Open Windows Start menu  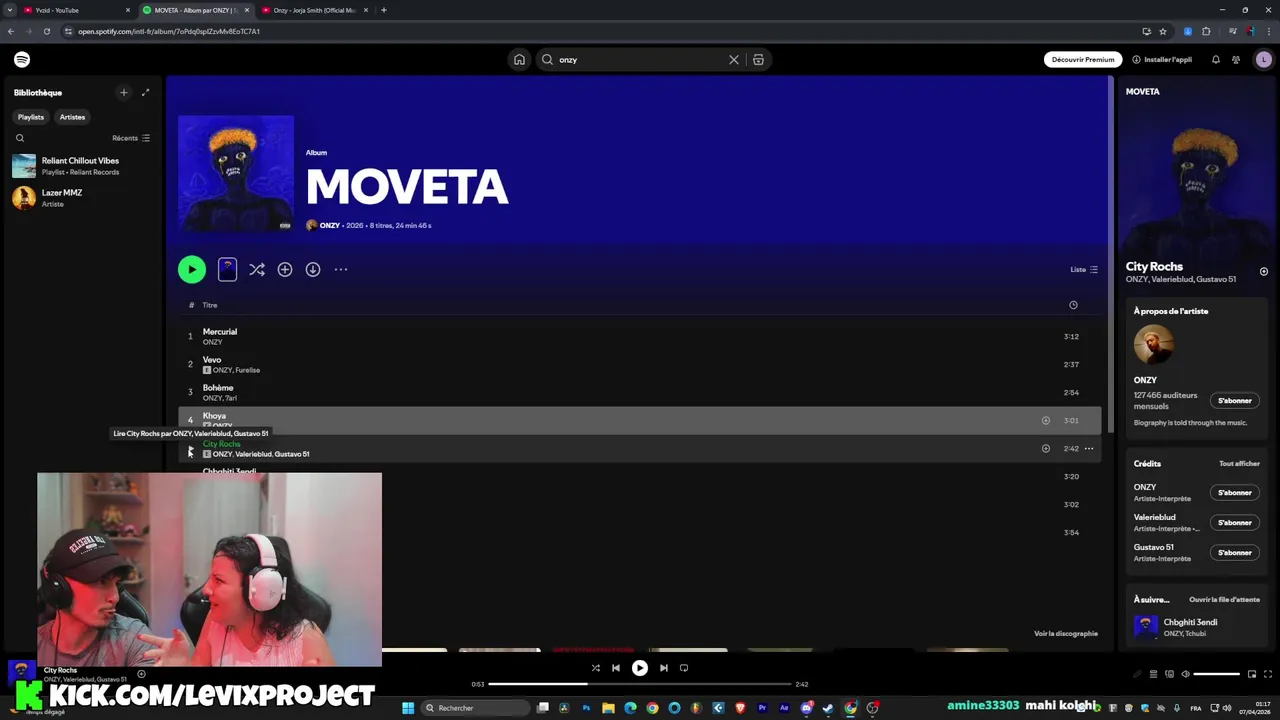[408, 708]
